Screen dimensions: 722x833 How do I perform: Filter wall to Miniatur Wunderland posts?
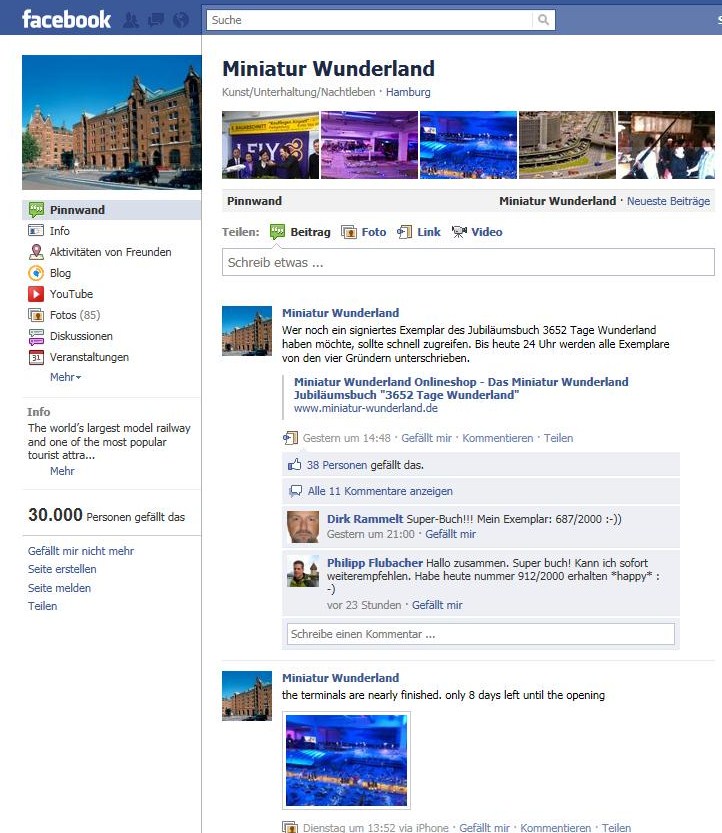(x=557, y=201)
